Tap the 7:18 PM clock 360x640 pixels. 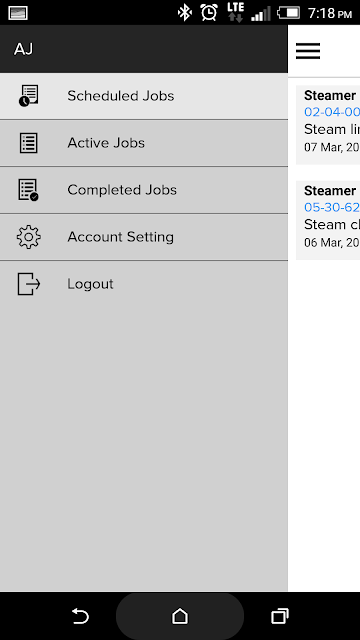click(330, 13)
